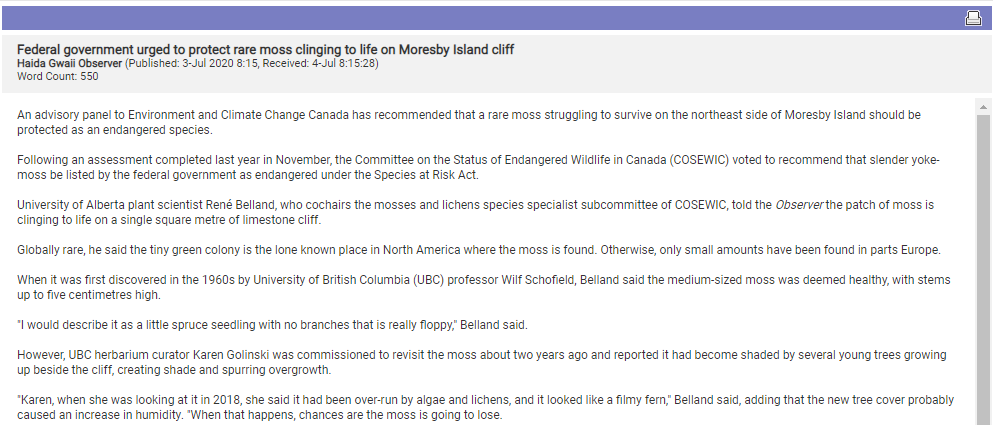
Task: Click the scrollbar up arrow
Action: pos(983,106)
